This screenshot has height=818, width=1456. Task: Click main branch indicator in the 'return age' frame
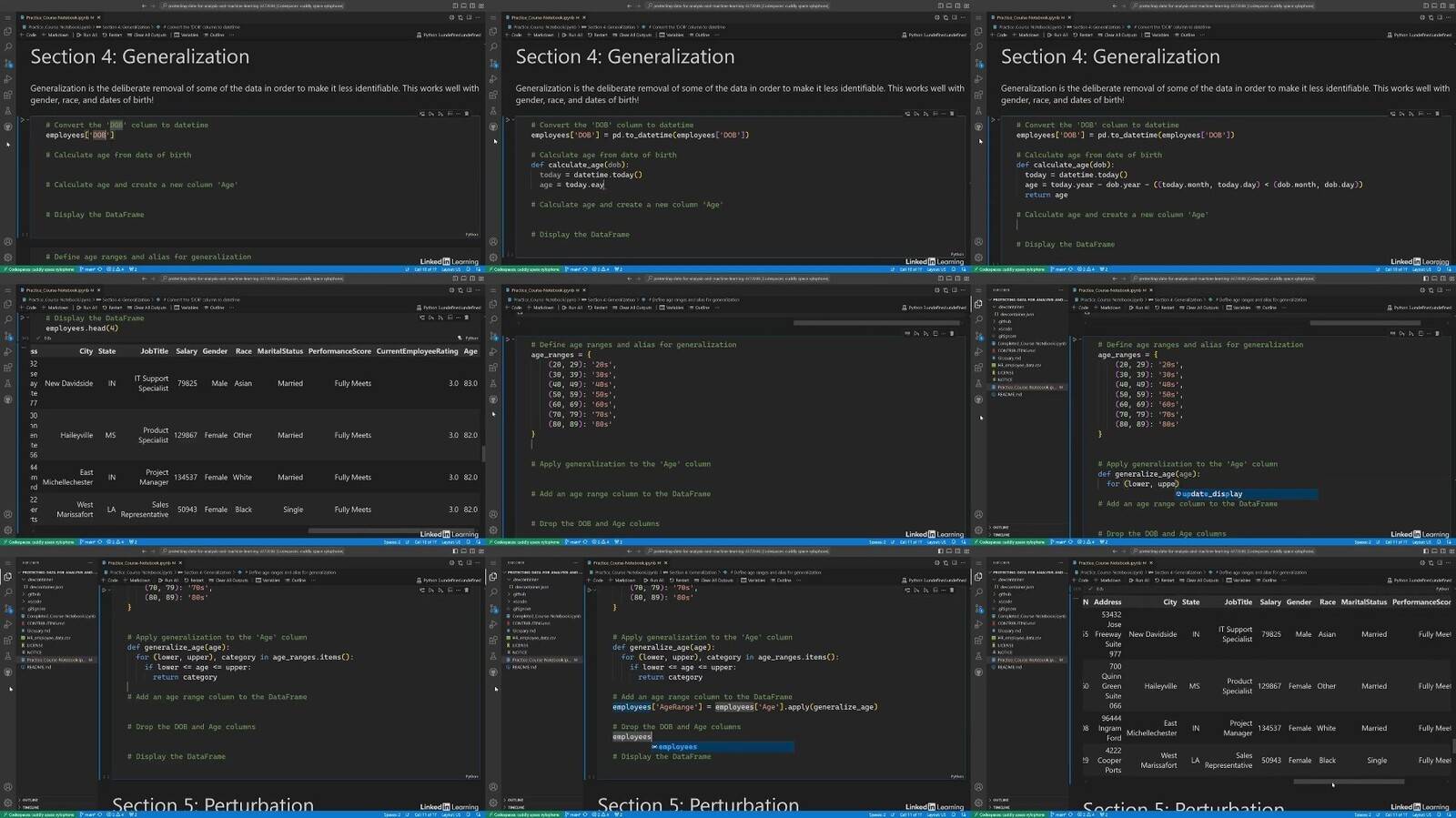pos(1057,269)
